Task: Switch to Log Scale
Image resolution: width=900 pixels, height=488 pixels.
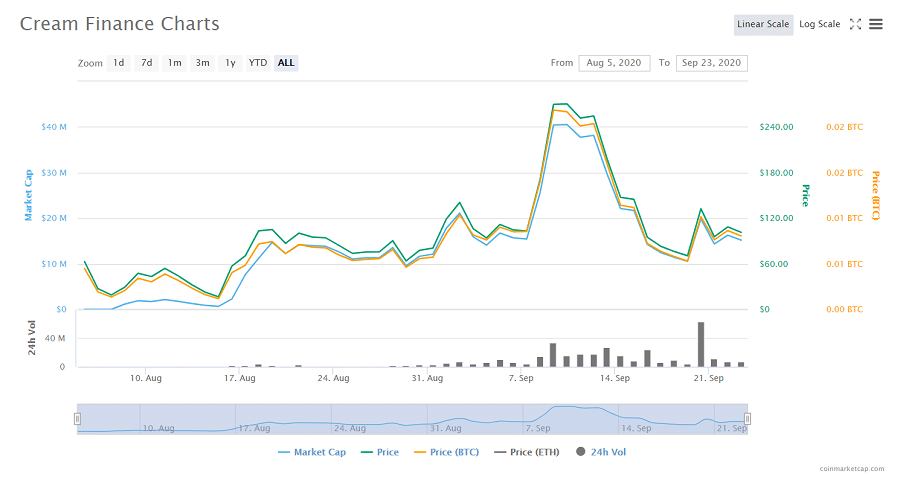Action: (819, 24)
